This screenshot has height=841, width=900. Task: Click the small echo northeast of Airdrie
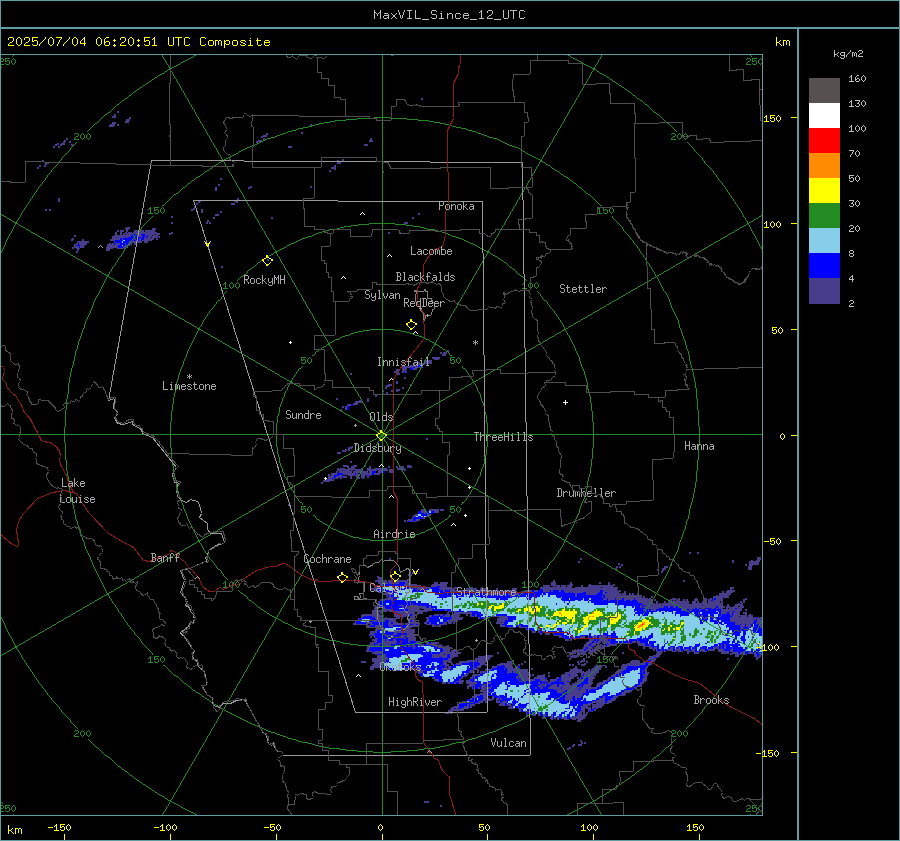coord(424,514)
